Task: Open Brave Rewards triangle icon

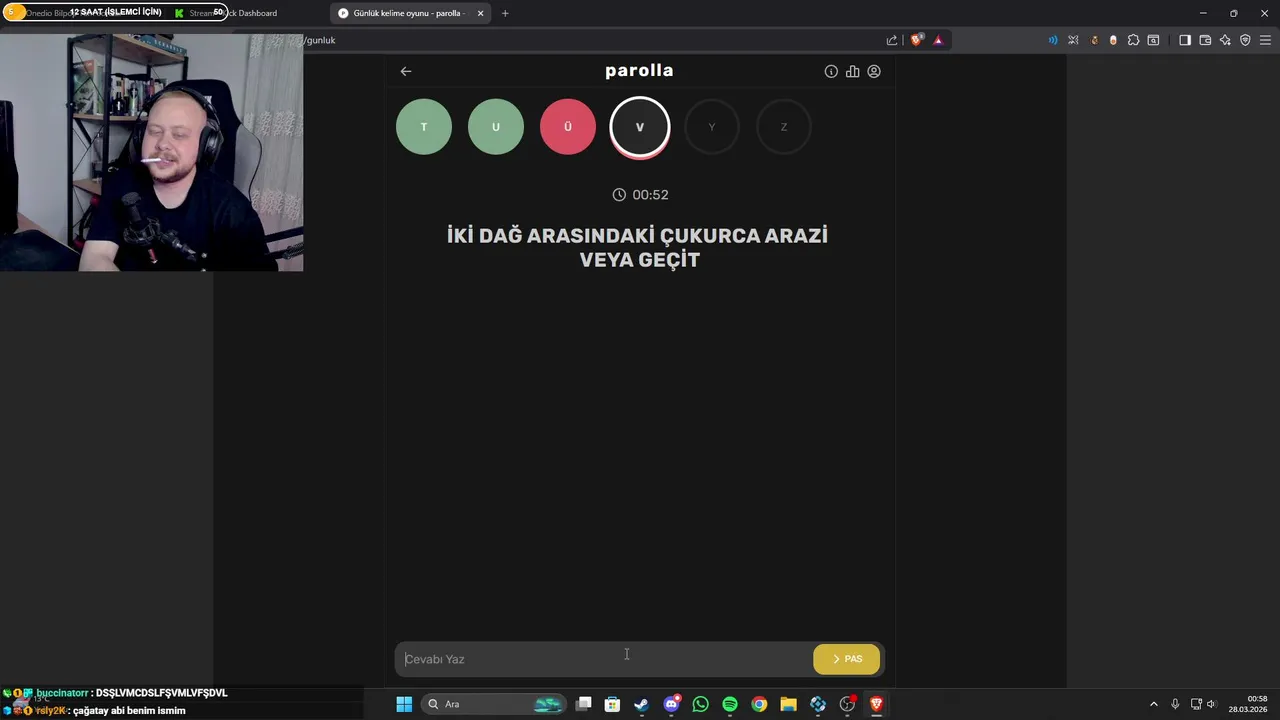Action: [x=938, y=40]
